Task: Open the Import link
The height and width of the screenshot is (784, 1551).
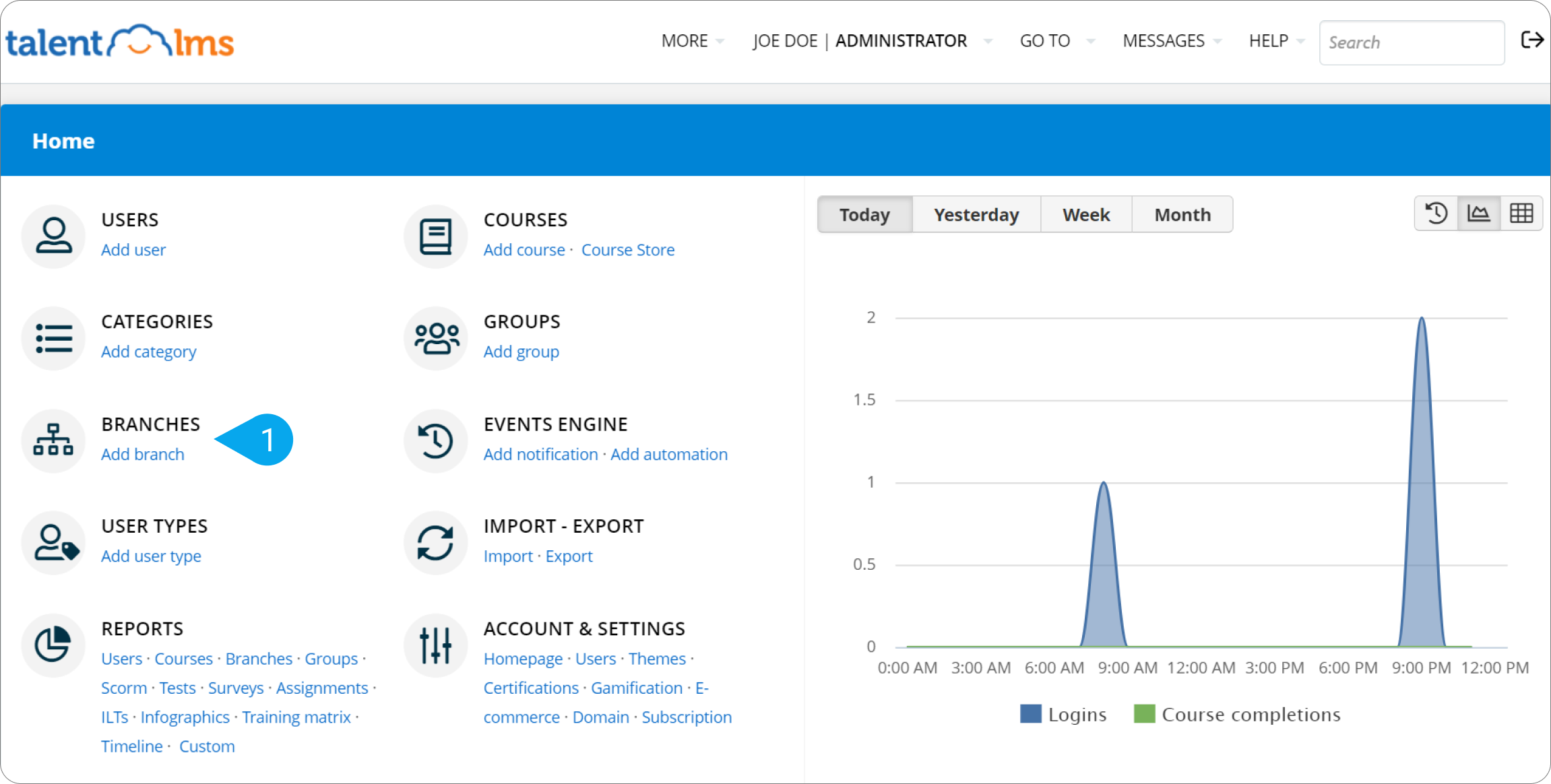Action: (508, 556)
